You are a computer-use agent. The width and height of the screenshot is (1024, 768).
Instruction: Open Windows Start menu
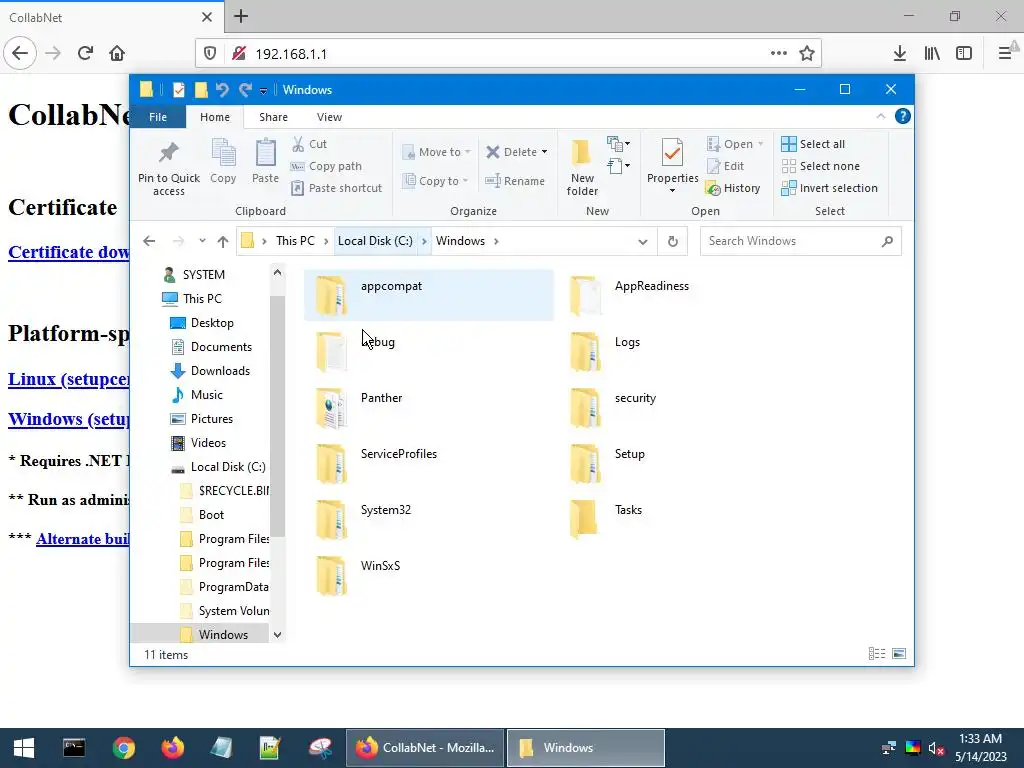24,748
